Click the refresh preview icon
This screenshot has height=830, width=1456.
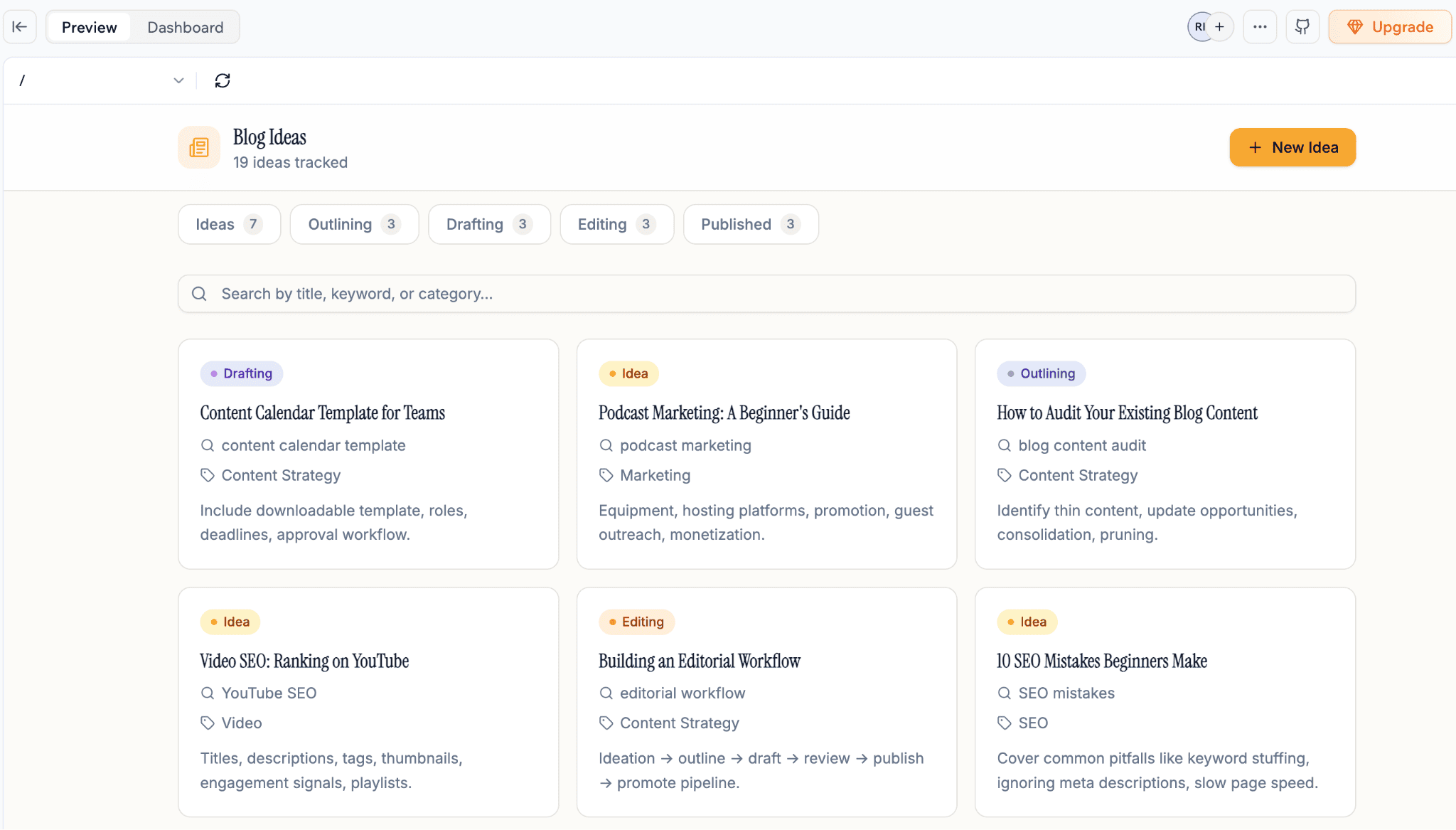tap(223, 80)
